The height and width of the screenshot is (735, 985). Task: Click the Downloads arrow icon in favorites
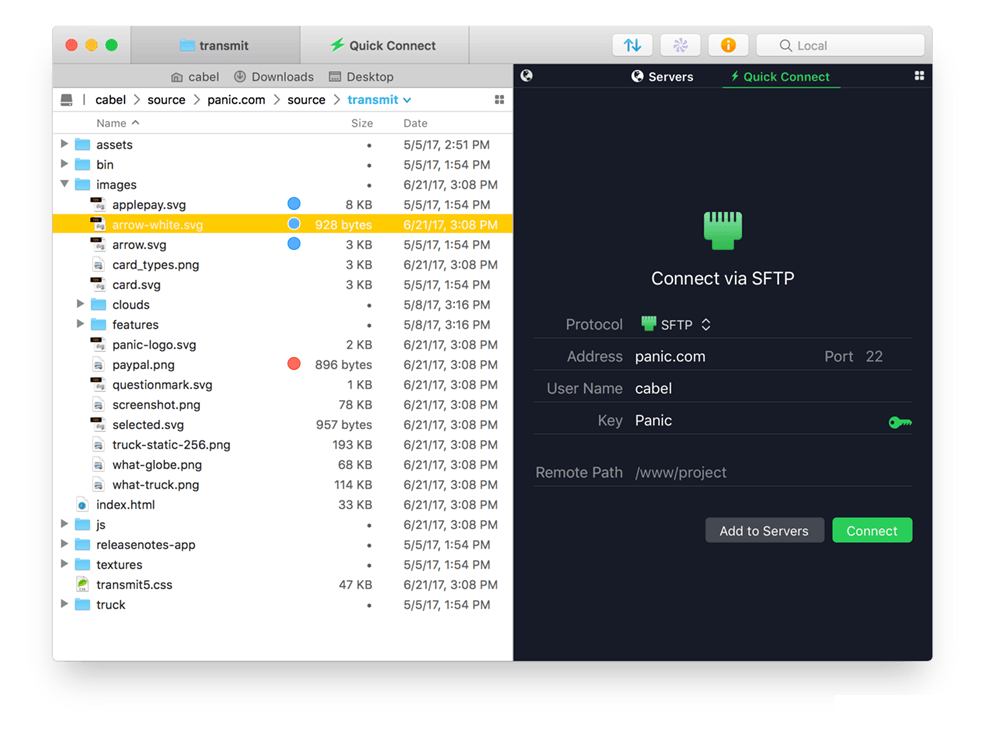pos(240,77)
